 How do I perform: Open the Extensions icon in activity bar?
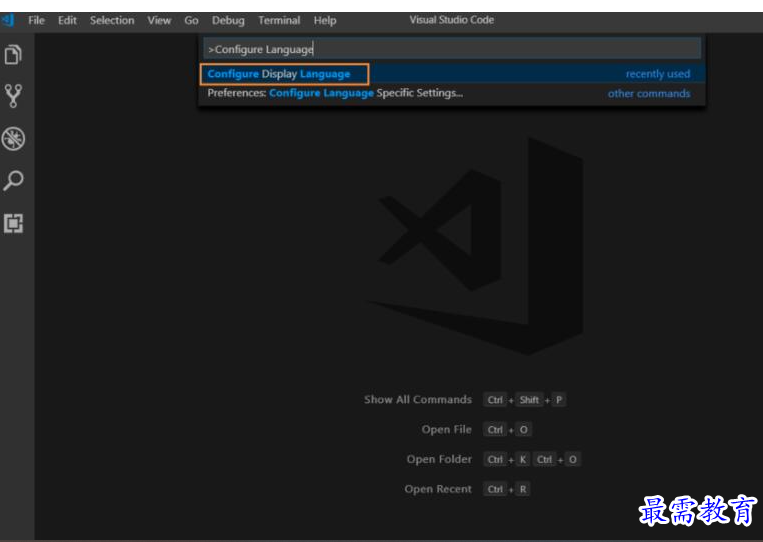click(13, 223)
